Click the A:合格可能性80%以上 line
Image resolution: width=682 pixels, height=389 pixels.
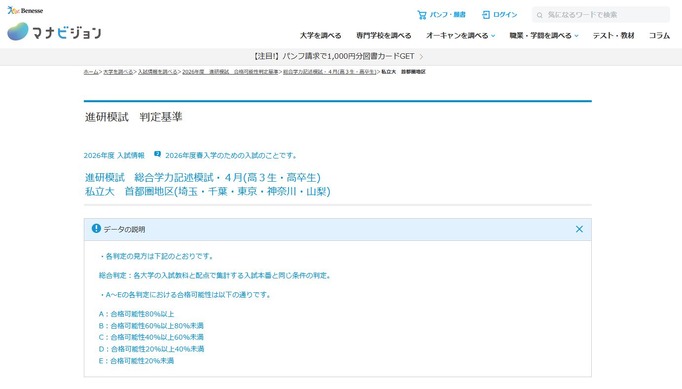pyautogui.click(x=136, y=314)
